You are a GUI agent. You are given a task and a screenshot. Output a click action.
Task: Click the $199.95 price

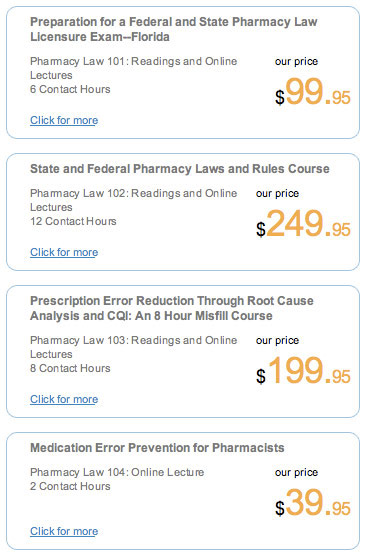[303, 372]
